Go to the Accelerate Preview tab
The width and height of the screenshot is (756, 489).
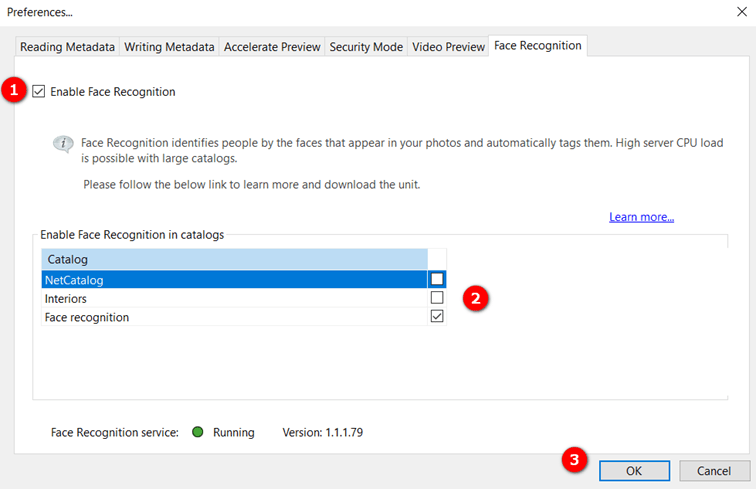272,47
